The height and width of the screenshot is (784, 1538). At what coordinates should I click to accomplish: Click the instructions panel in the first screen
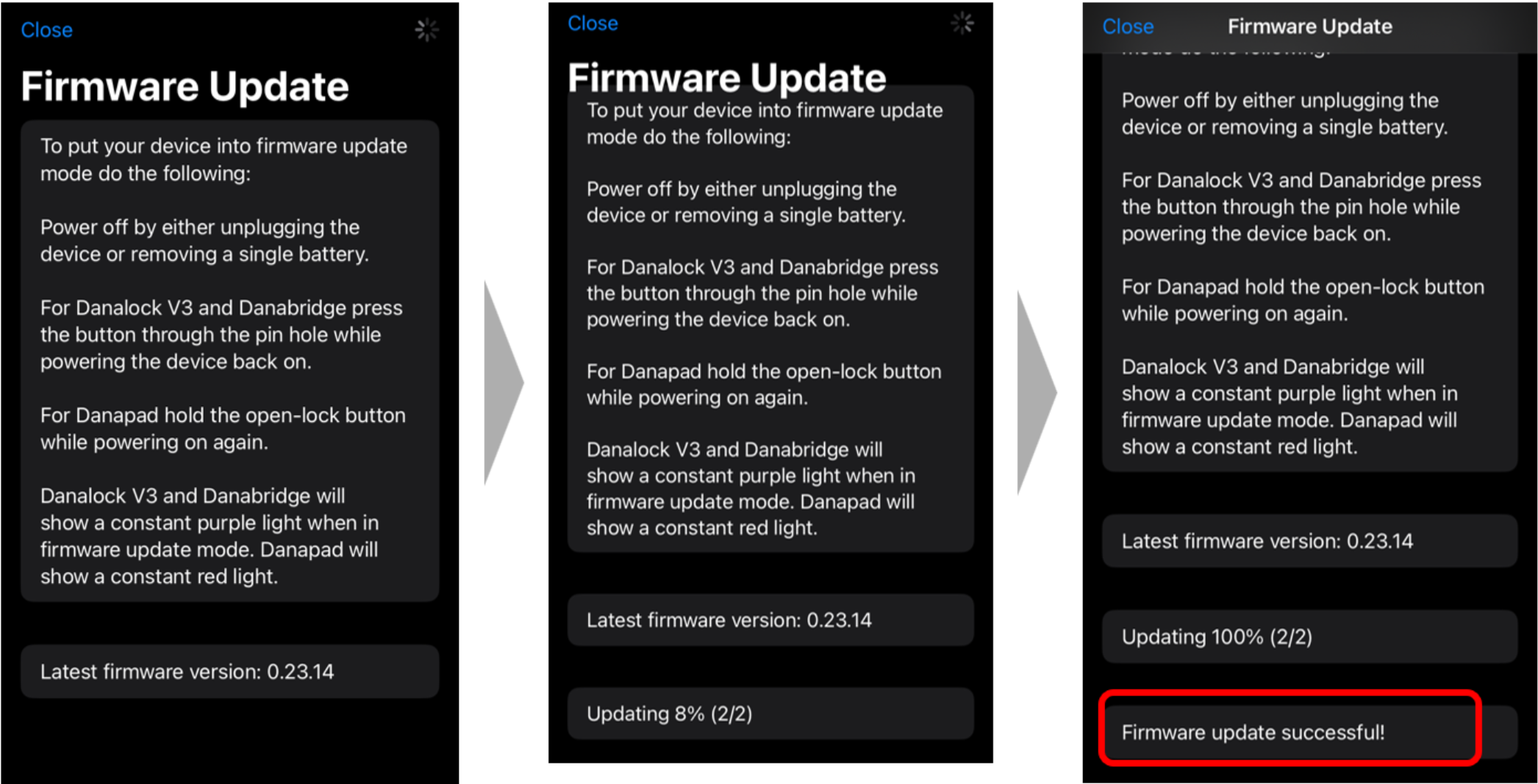click(x=229, y=361)
